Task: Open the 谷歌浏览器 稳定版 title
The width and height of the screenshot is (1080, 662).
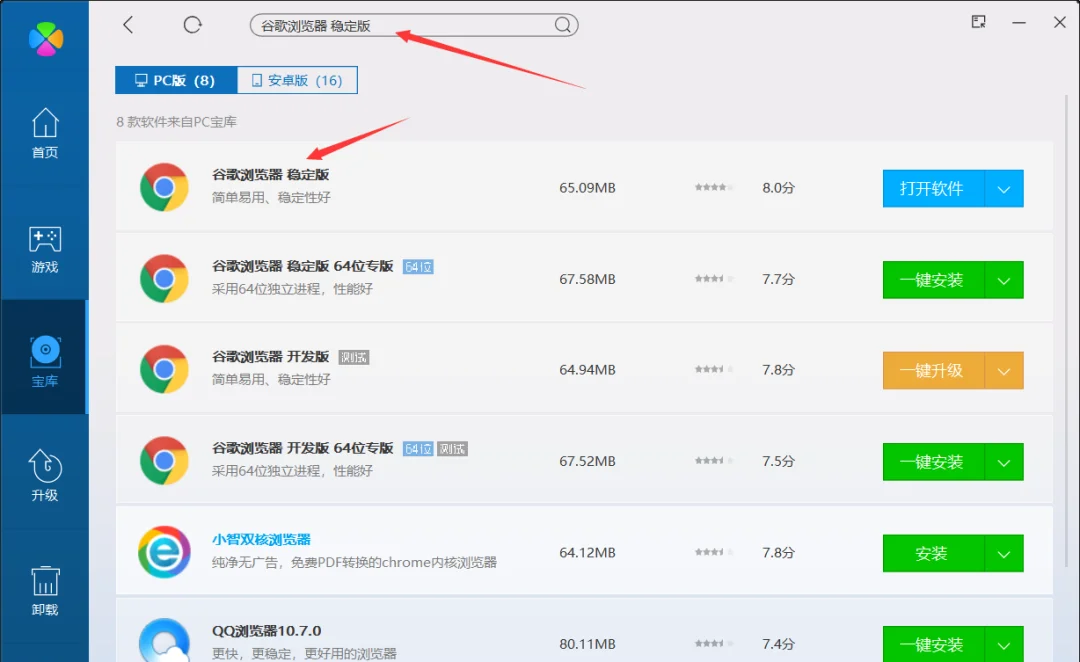Action: coord(270,175)
